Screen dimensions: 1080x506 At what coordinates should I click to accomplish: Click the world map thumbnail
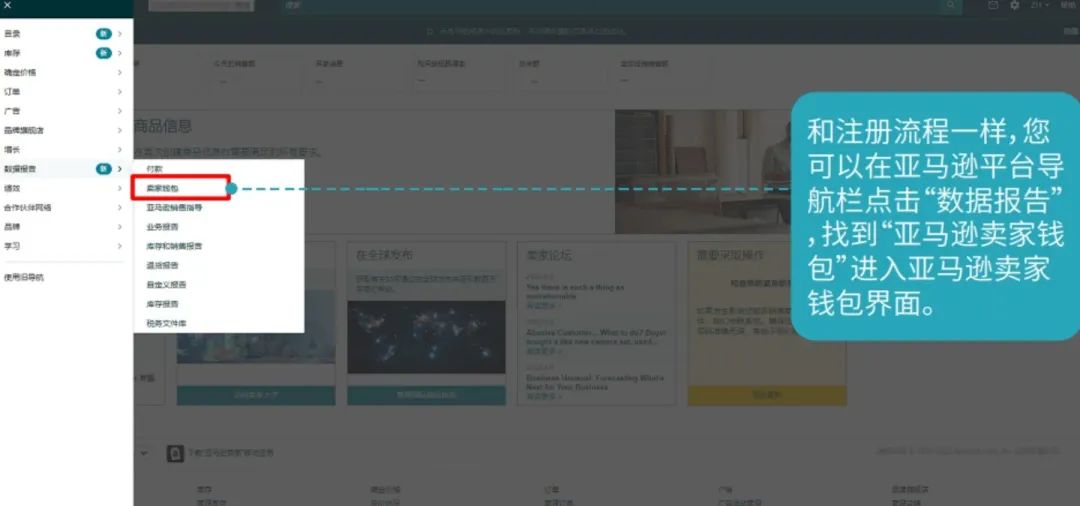(426, 337)
